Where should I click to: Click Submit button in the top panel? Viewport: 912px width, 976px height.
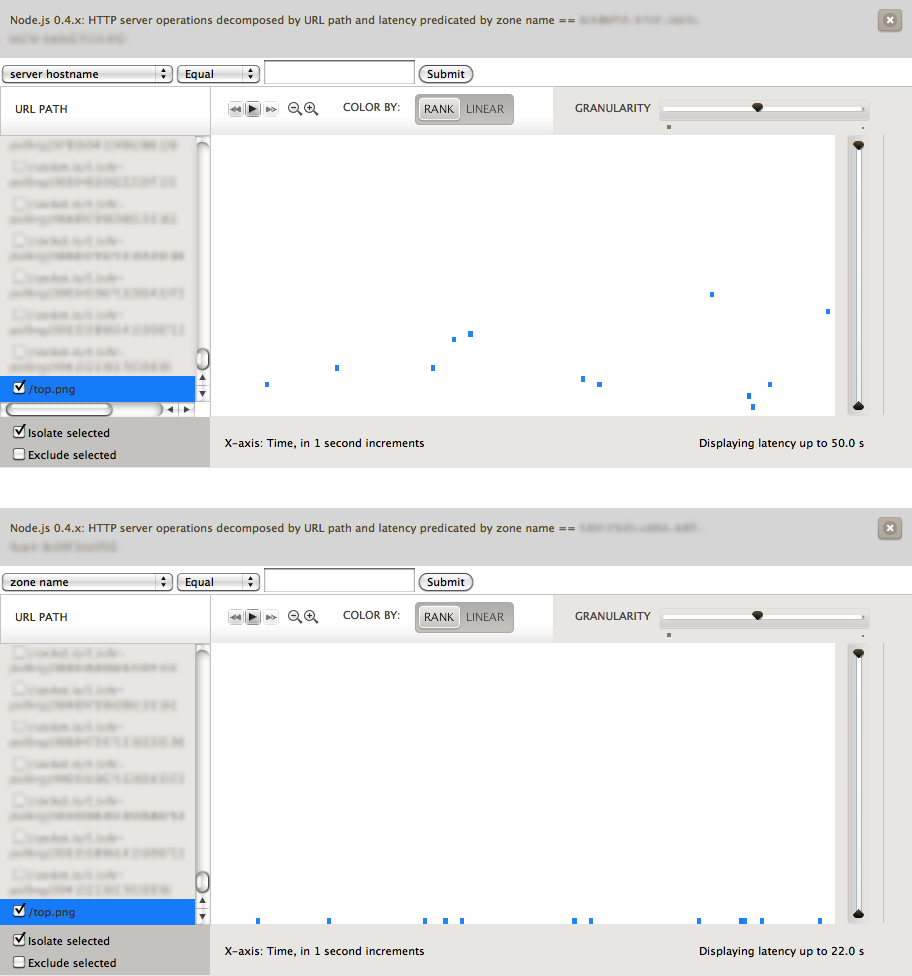(x=446, y=74)
